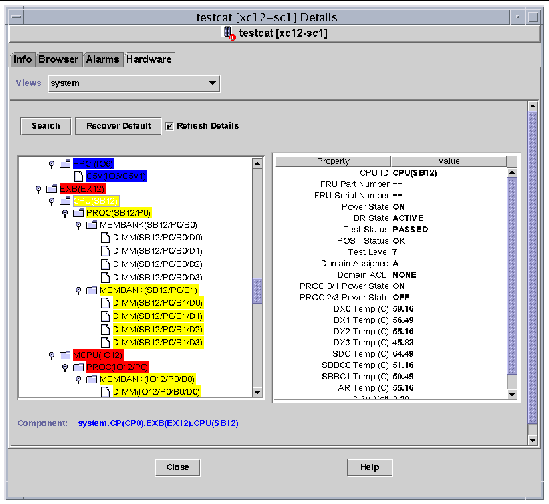Select the CPU(SB12) tree label
This screenshot has width=549, height=504.
click(96, 201)
